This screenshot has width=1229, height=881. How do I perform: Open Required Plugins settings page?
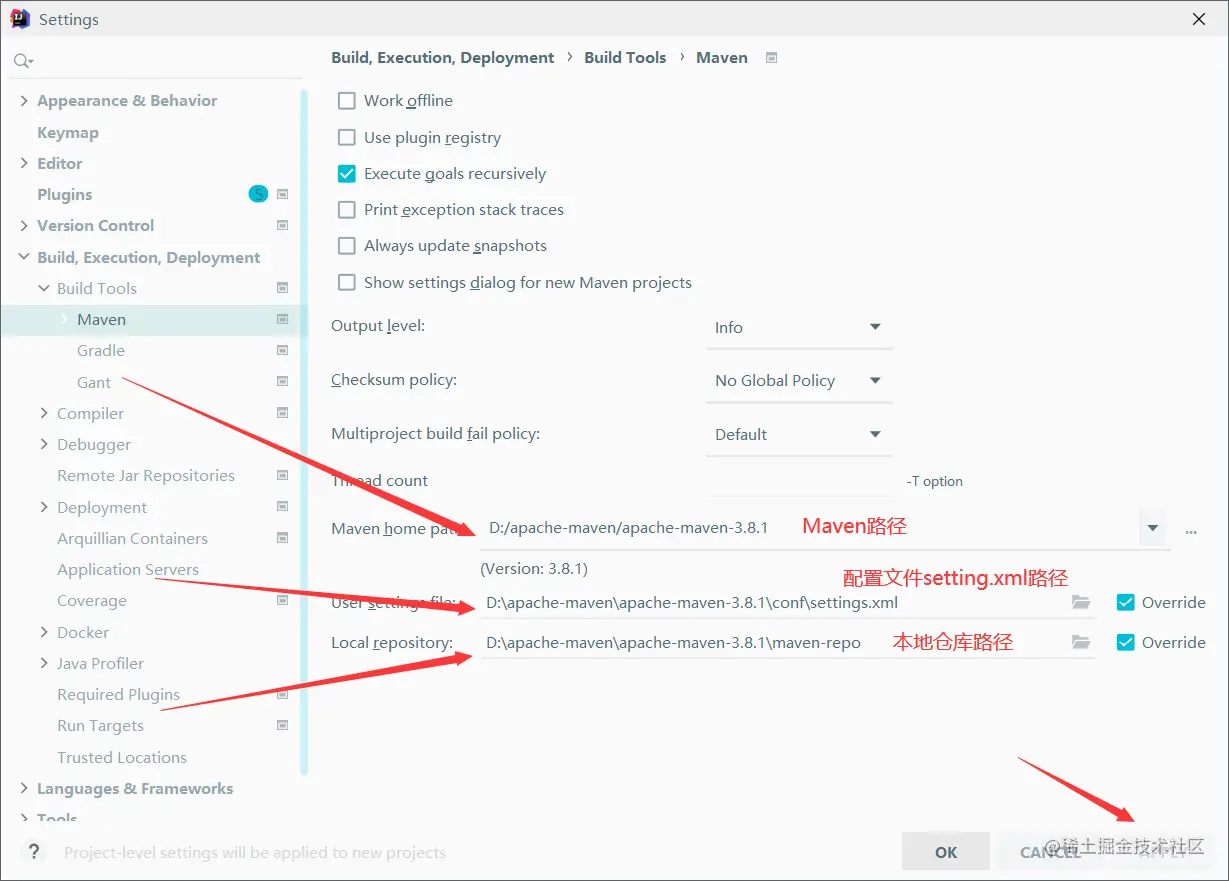click(119, 694)
